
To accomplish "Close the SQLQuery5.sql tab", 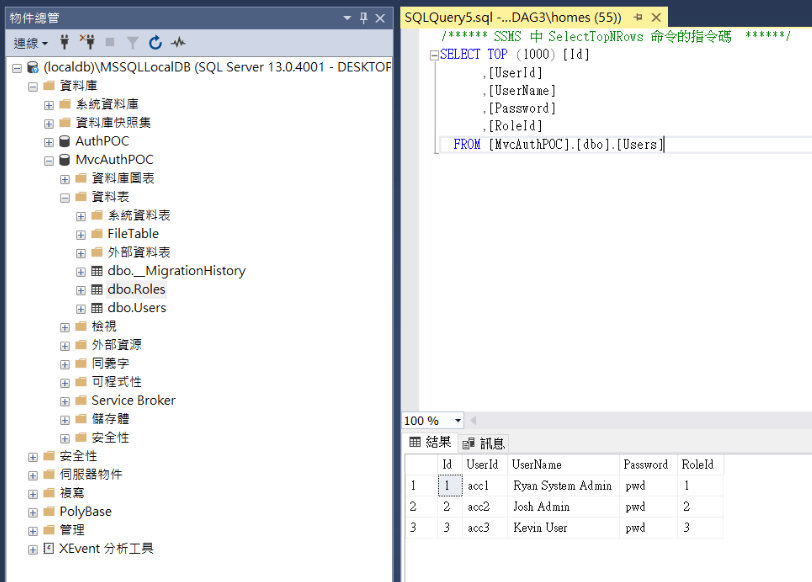I will [656, 17].
